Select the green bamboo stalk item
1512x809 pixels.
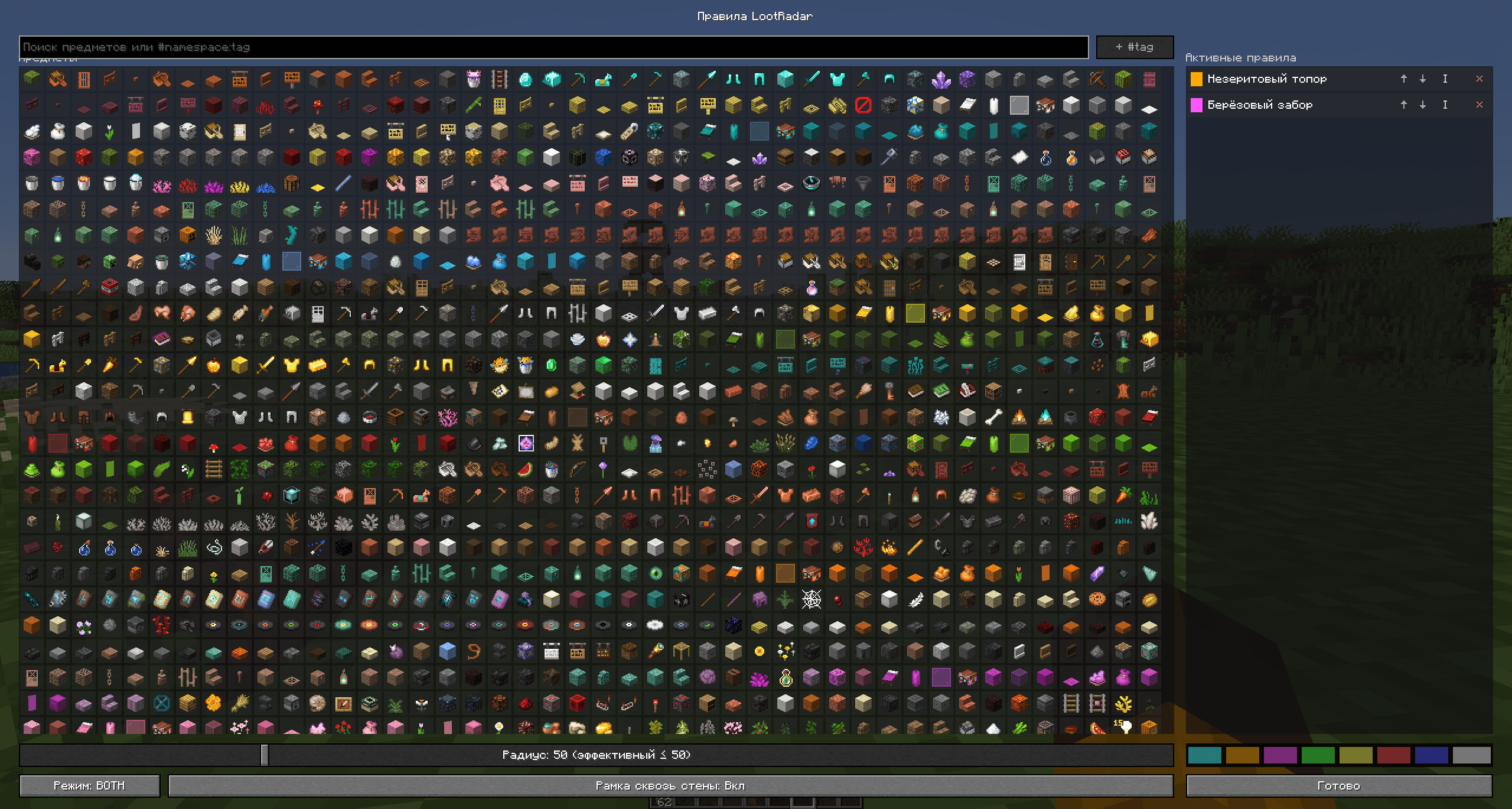coord(473,105)
